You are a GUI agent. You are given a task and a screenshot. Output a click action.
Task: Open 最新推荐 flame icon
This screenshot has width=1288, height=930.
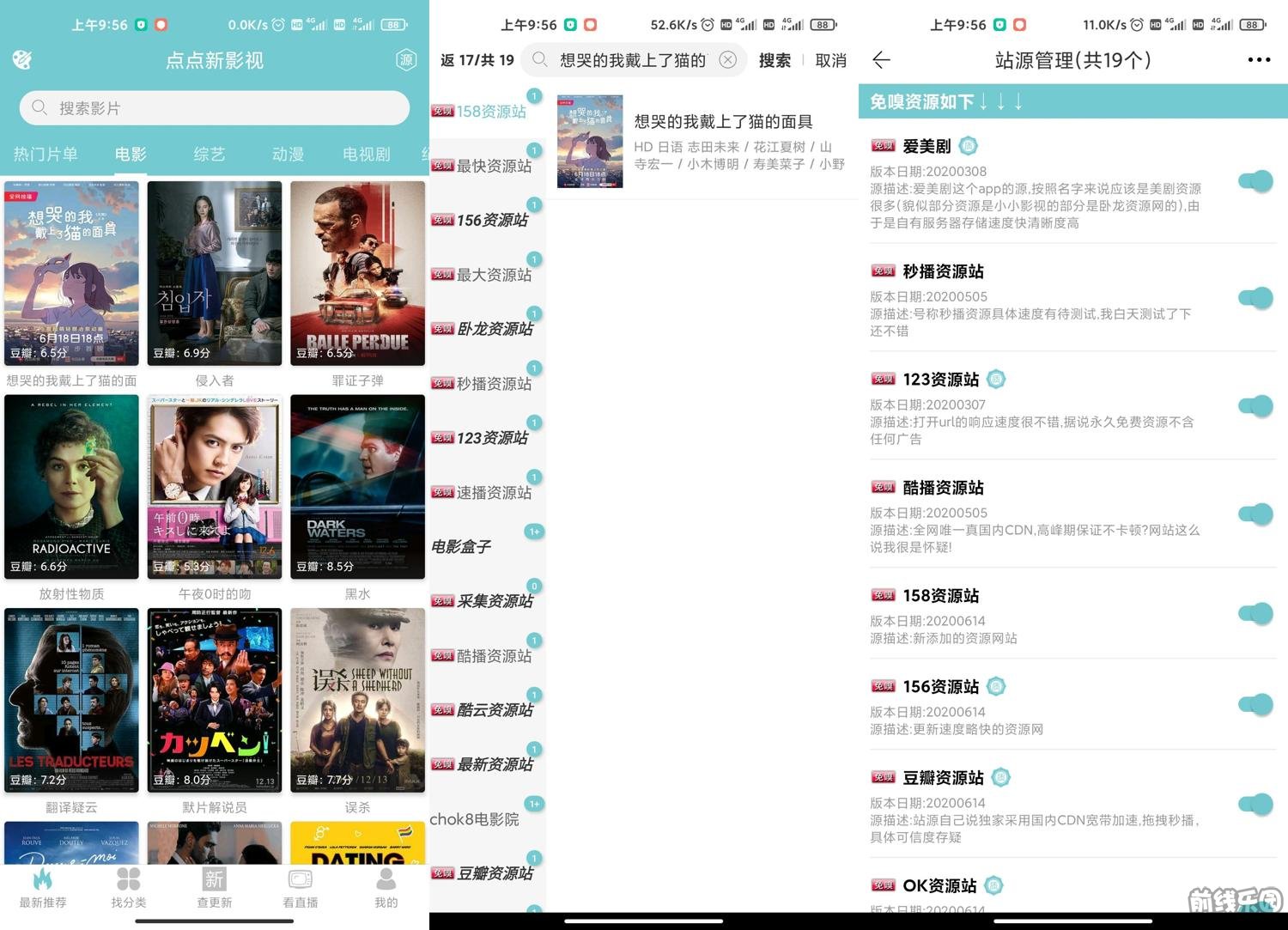point(43,878)
